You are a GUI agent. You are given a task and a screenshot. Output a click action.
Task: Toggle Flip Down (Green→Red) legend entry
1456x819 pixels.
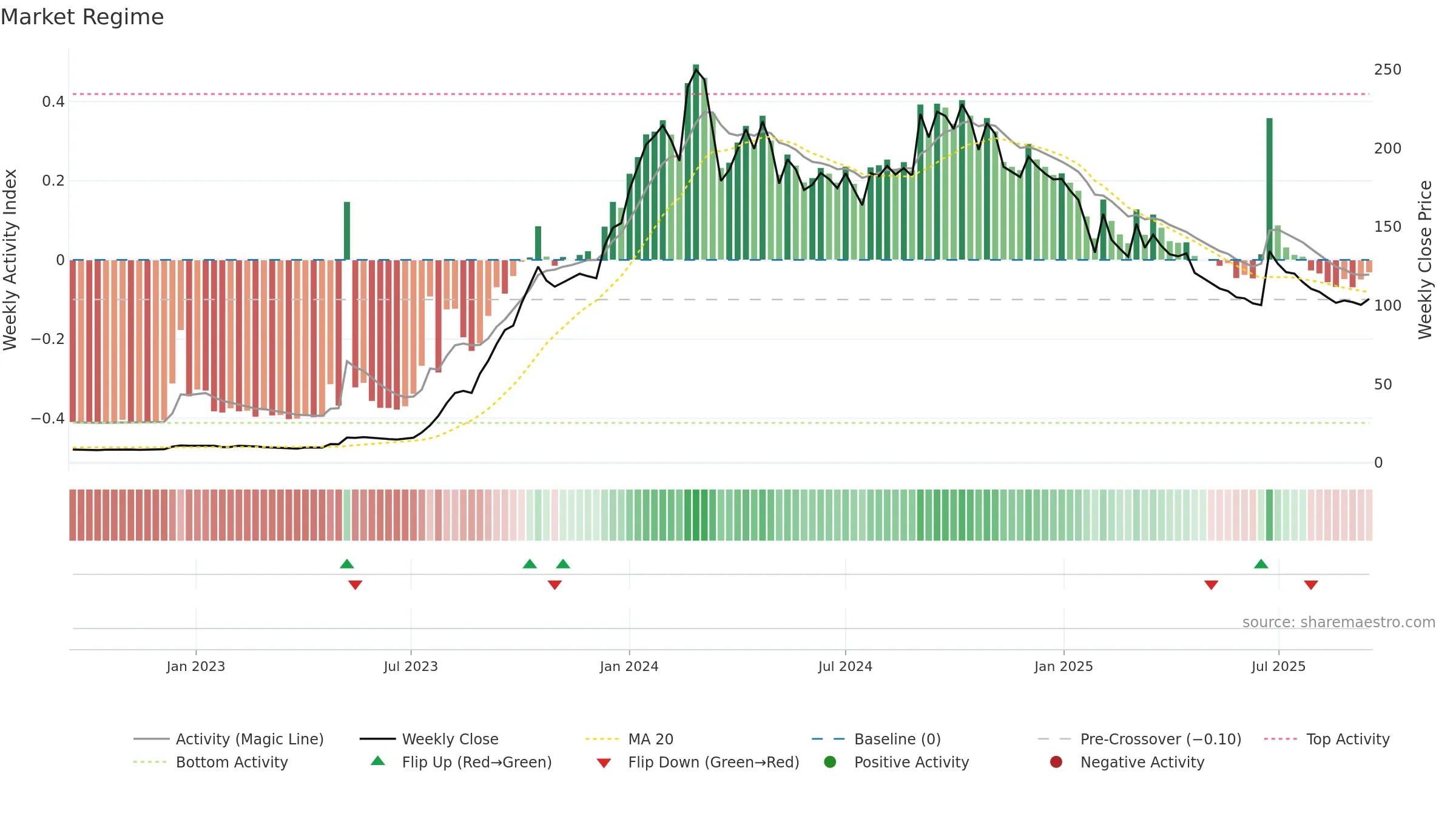point(698,762)
